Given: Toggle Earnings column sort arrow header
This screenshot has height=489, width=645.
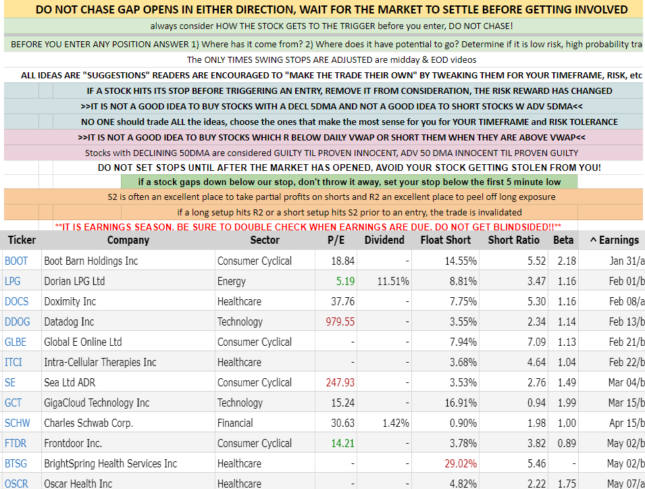Looking at the screenshot, I should (615, 240).
